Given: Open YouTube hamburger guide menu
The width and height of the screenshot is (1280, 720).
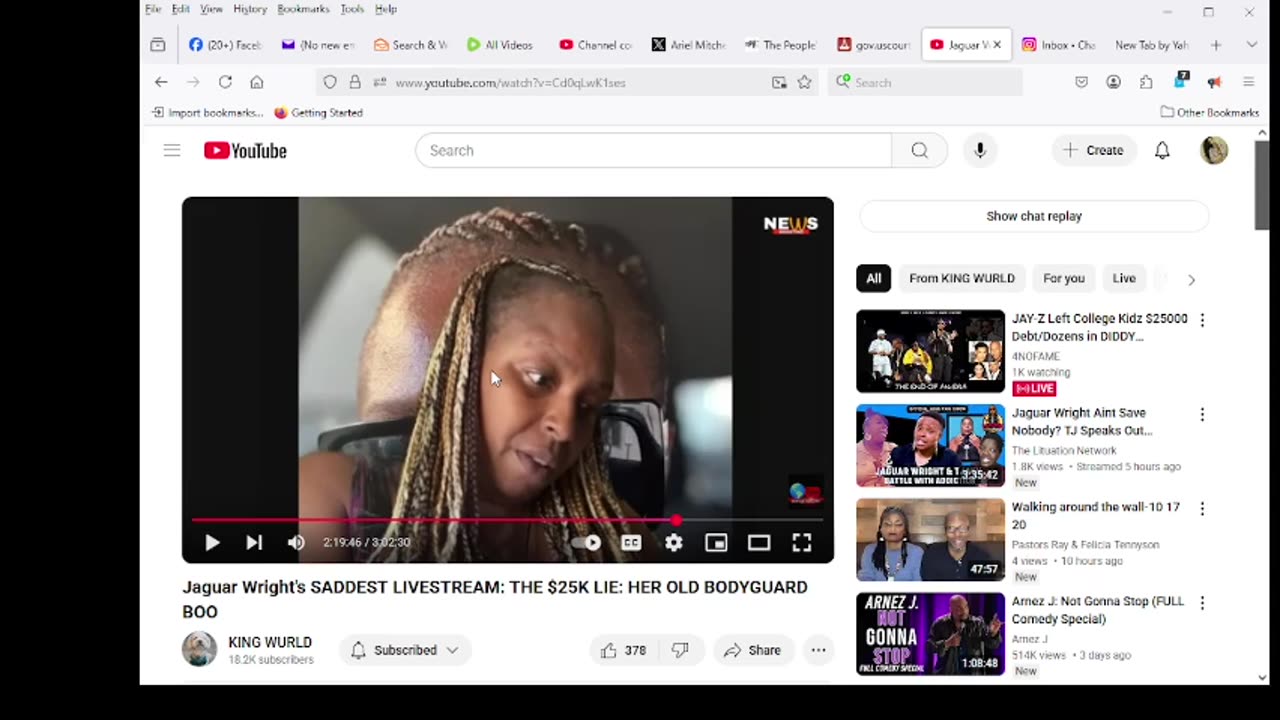Looking at the screenshot, I should (x=172, y=150).
